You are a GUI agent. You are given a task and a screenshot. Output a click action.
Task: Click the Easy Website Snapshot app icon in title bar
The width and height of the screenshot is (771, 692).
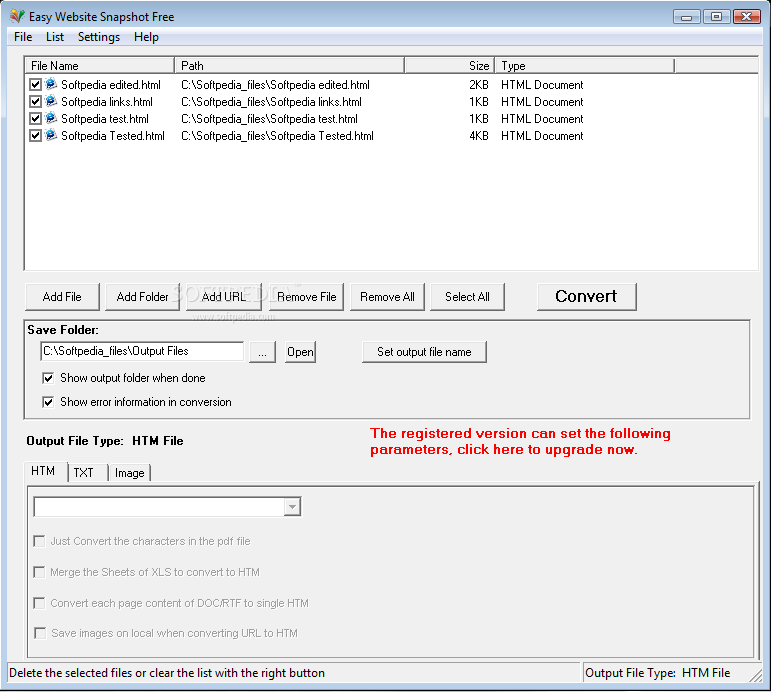coord(17,16)
